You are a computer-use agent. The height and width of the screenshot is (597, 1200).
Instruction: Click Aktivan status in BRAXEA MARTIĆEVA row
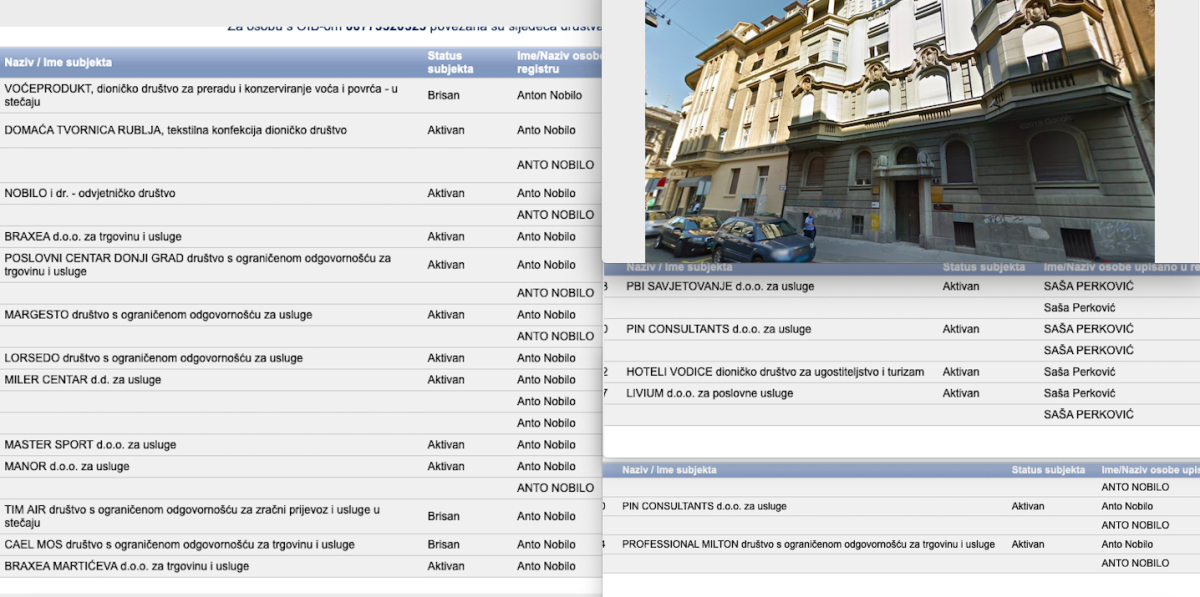[x=446, y=566]
